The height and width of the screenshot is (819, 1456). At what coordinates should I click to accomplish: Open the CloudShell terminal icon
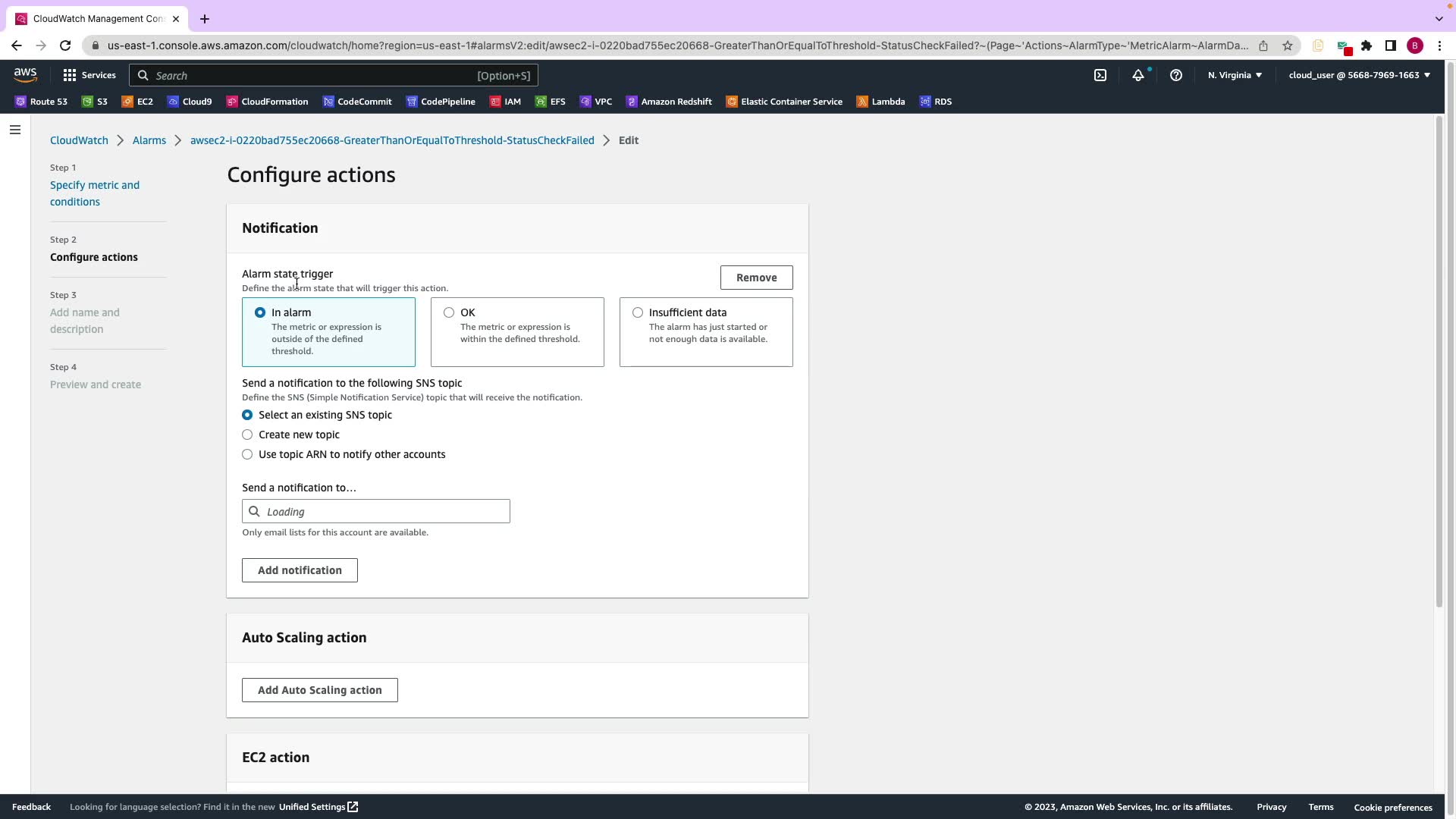pos(1100,75)
